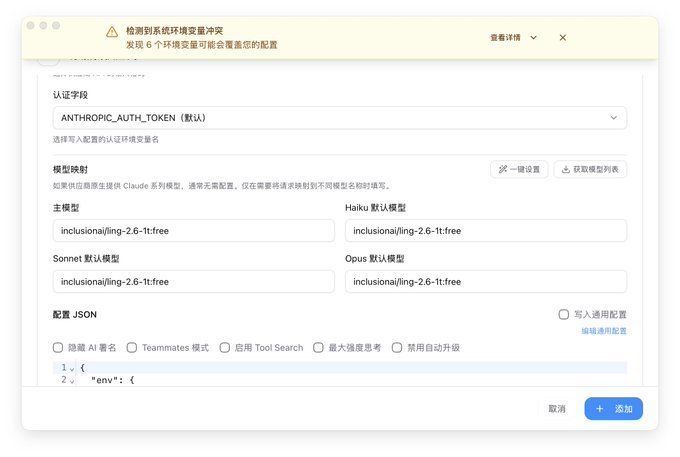This screenshot has width=680, height=457.
Task: Focus the Sonnet 默认模型 input field
Action: pos(193,282)
